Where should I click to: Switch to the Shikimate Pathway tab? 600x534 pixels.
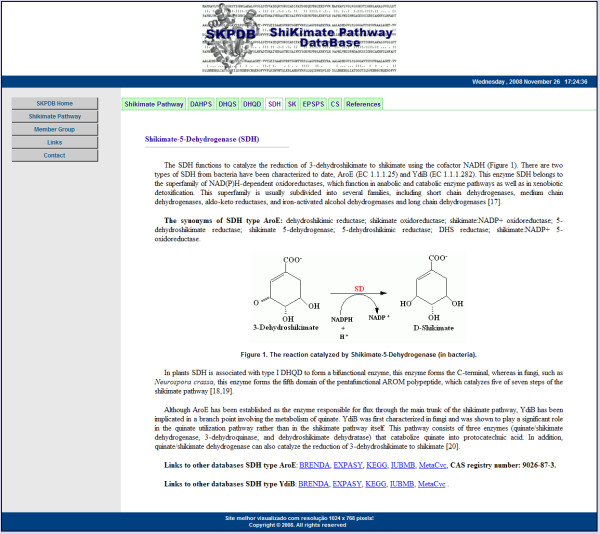pyautogui.click(x=154, y=104)
